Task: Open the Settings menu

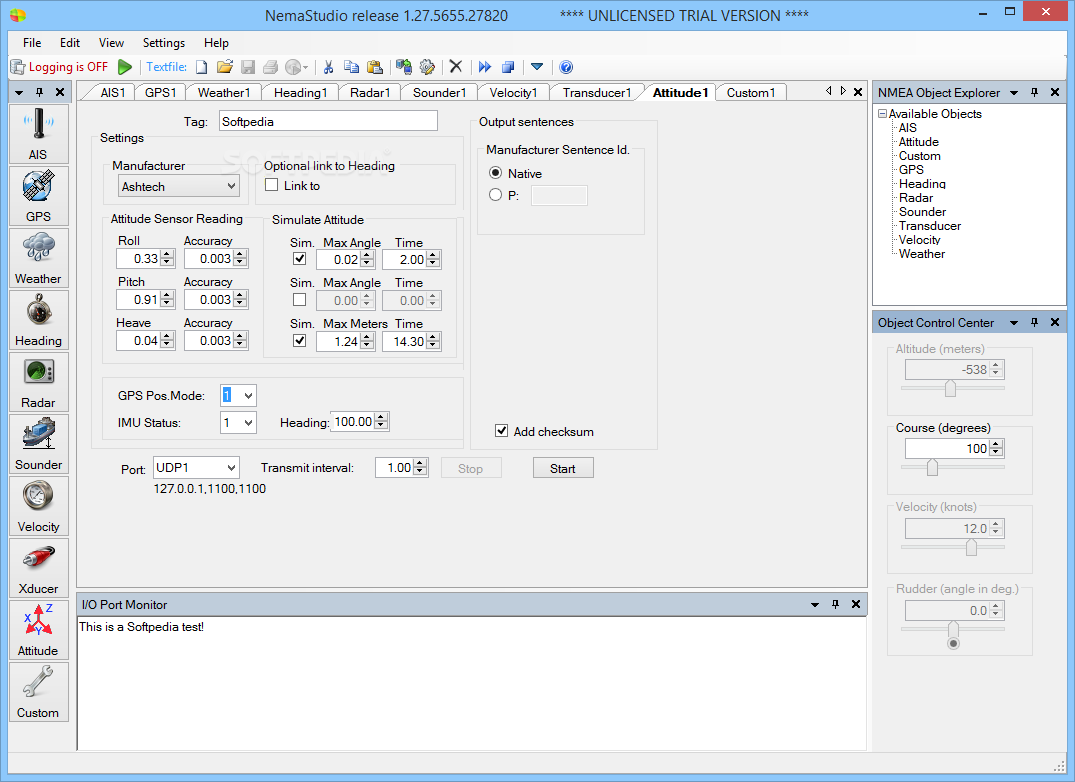Action: point(164,42)
